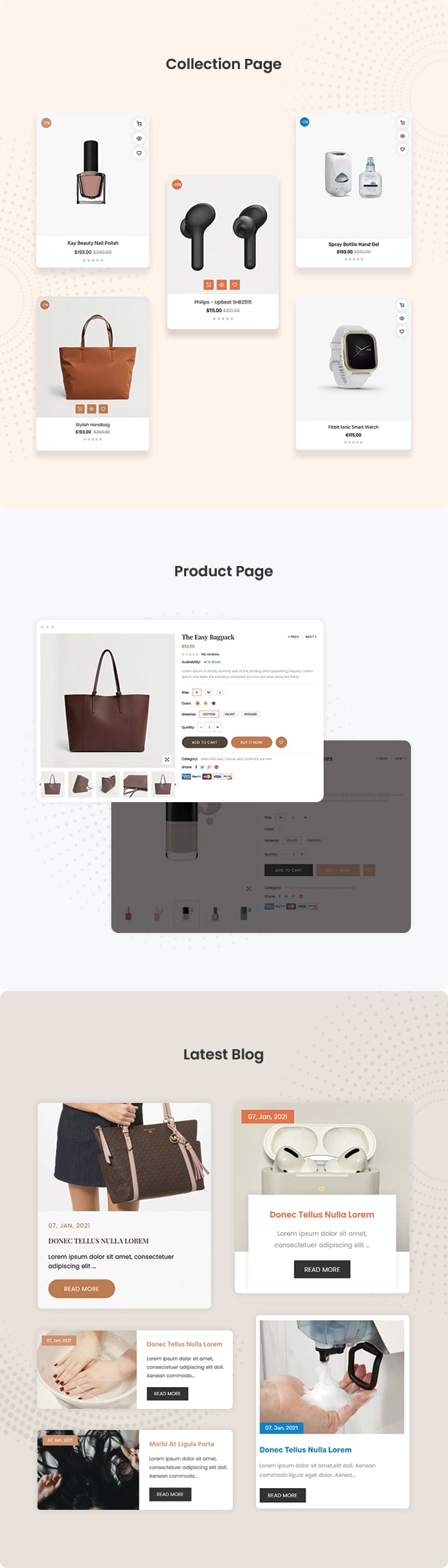Click the Add To Cart button

tap(204, 743)
